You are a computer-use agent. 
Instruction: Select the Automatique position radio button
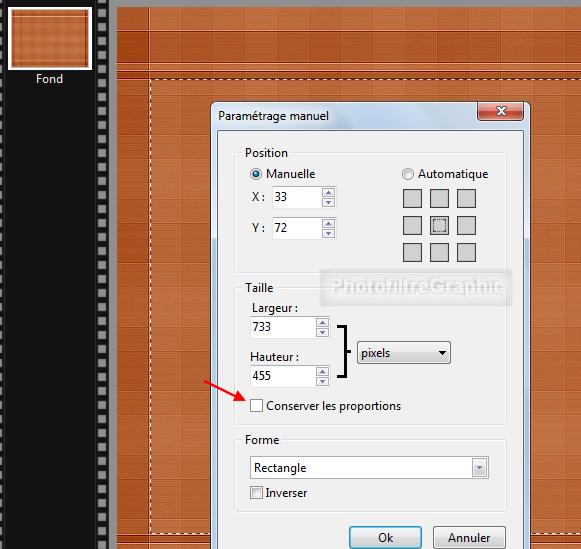[408, 174]
